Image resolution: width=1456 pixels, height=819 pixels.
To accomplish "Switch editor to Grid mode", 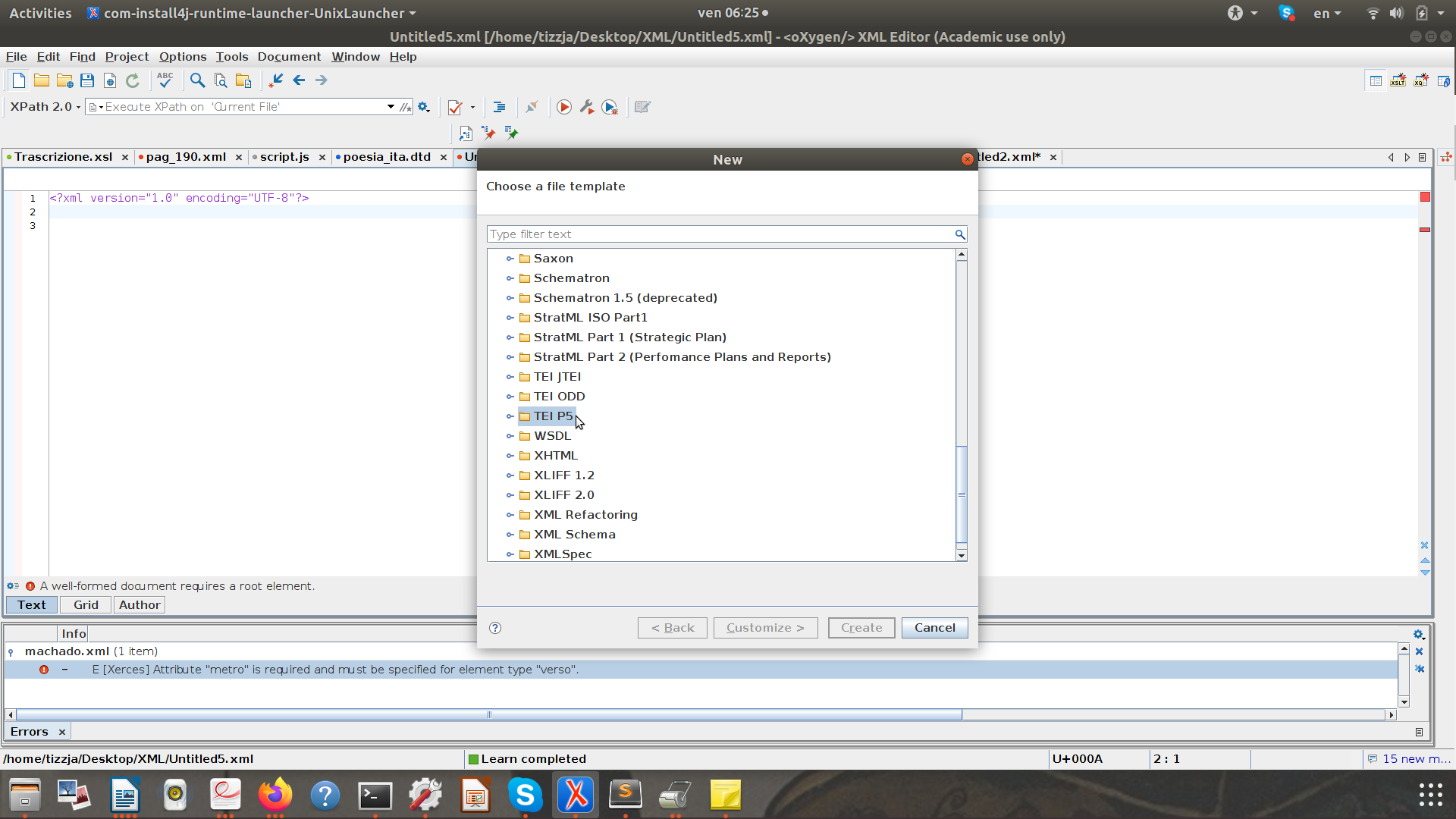I will 86,605.
